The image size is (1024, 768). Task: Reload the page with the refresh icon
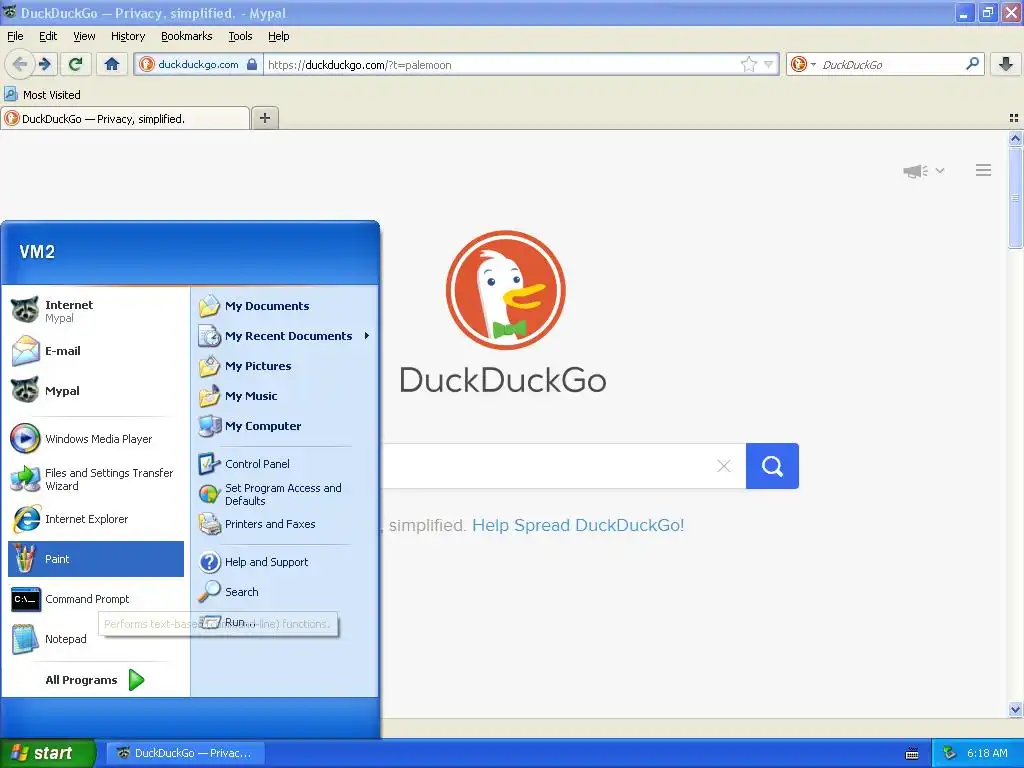click(76, 64)
